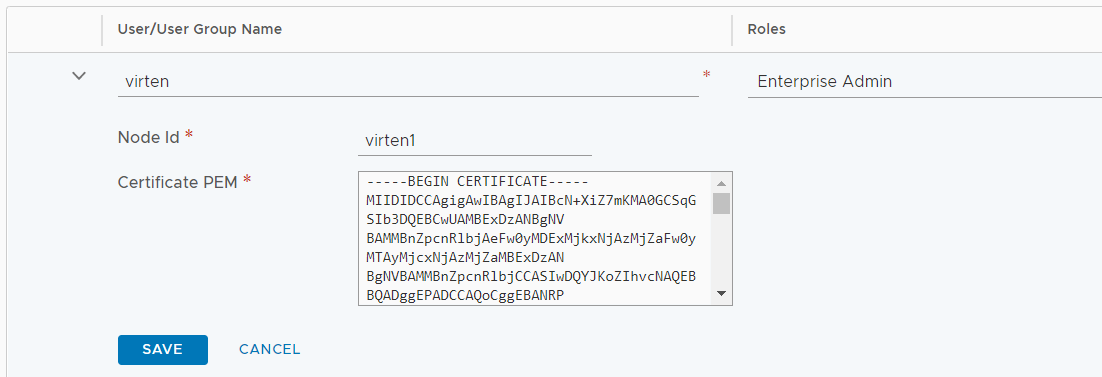
Task: Click the User/User Group Name column header
Action: click(x=200, y=30)
